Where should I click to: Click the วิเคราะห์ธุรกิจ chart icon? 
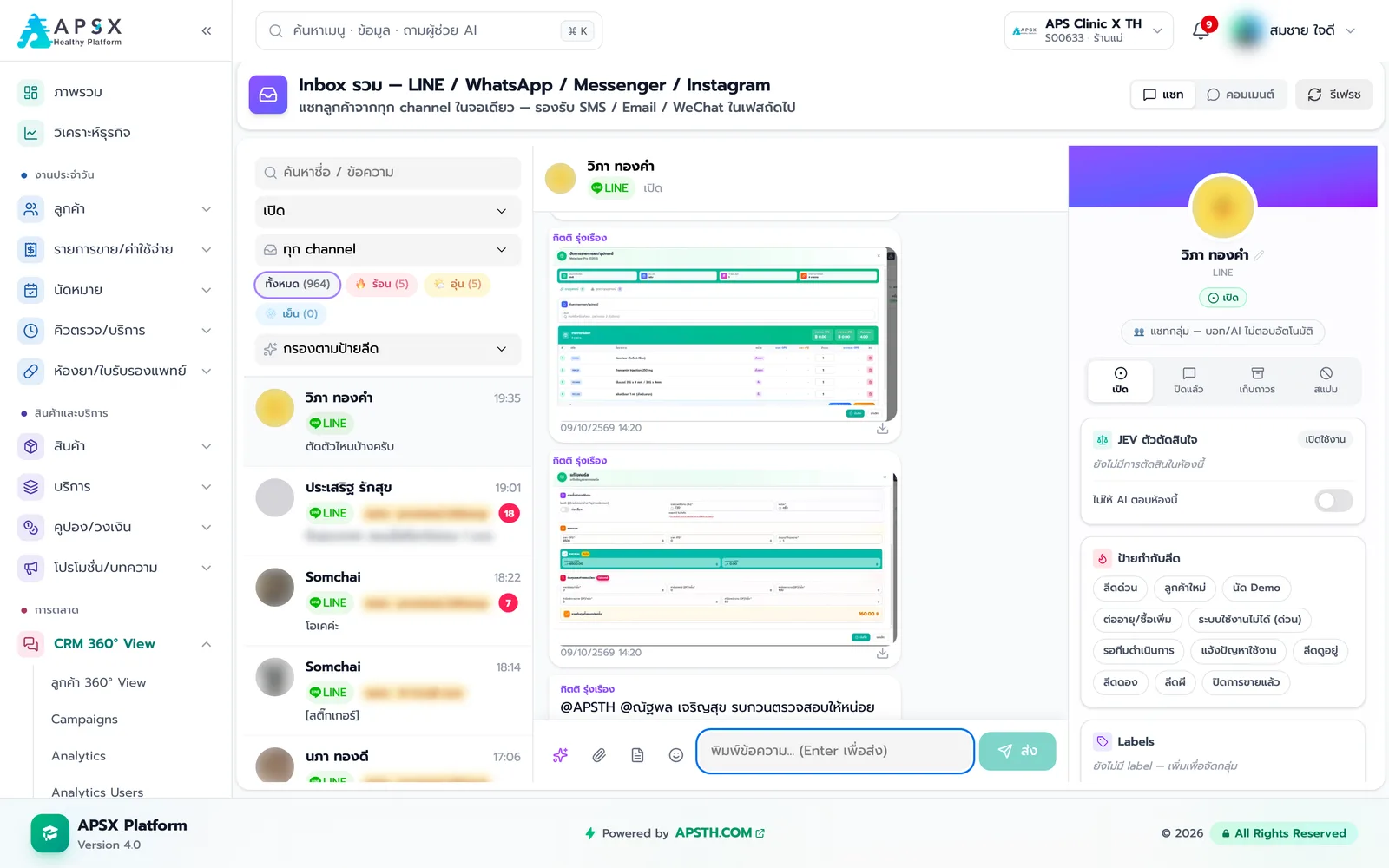31,133
